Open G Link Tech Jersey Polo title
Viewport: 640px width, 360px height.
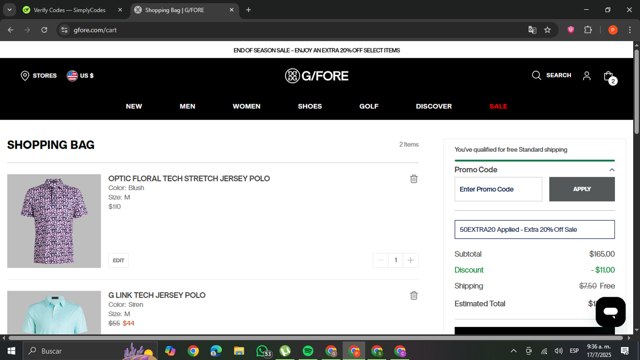[x=157, y=295]
